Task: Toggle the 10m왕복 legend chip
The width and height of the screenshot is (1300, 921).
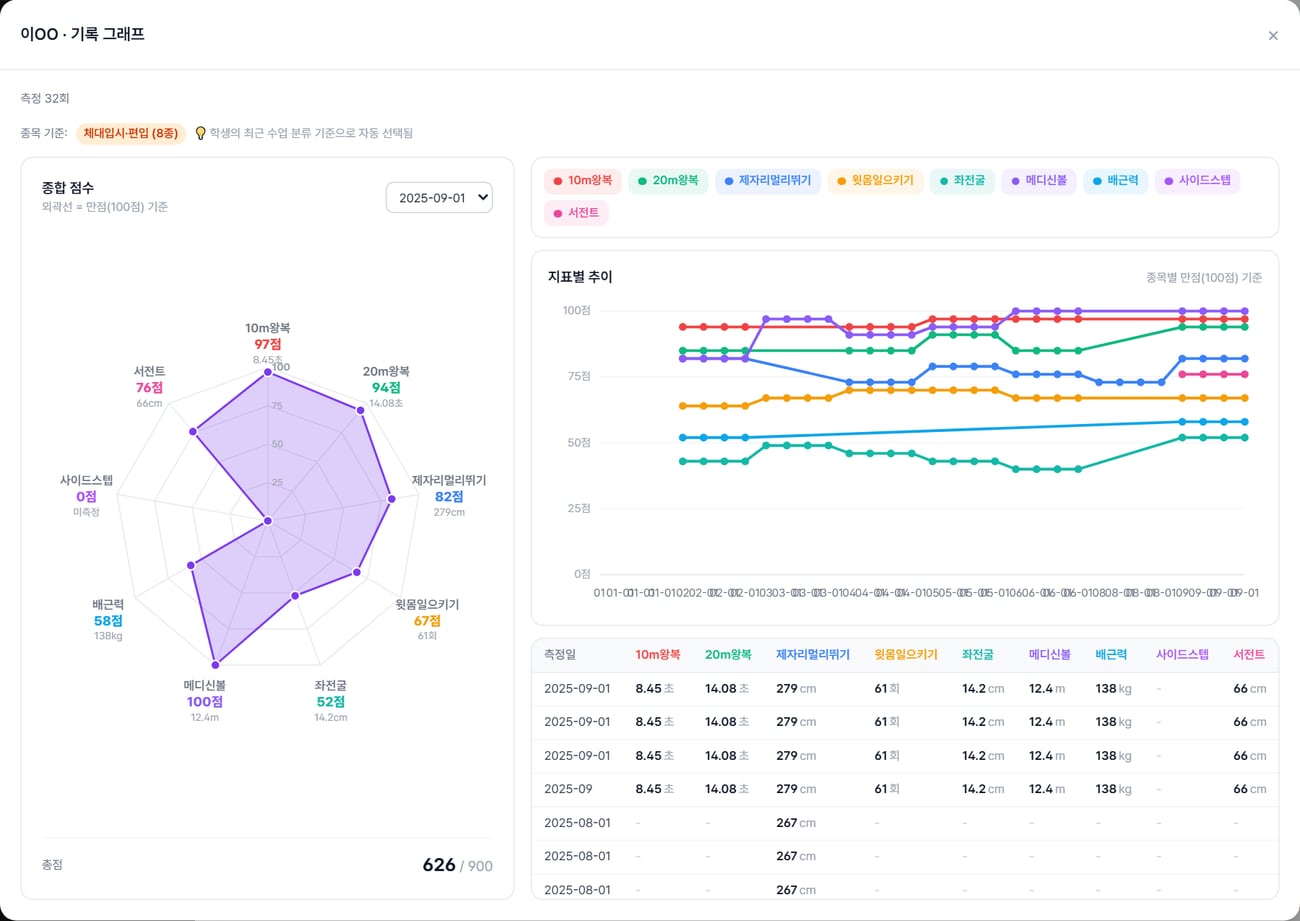Action: coord(583,181)
